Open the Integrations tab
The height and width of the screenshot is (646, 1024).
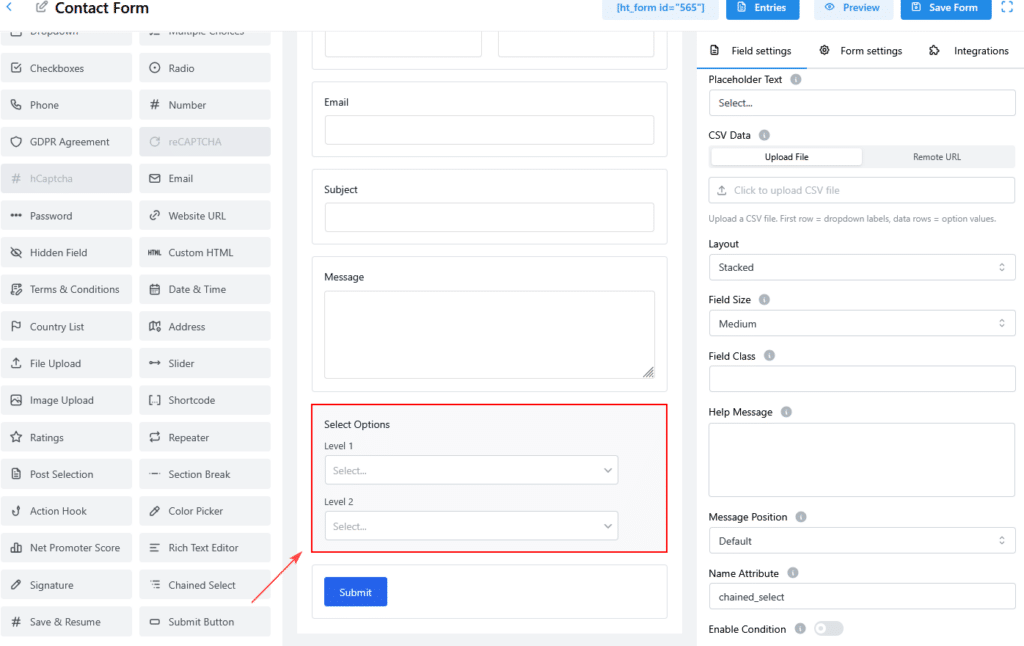point(969,51)
